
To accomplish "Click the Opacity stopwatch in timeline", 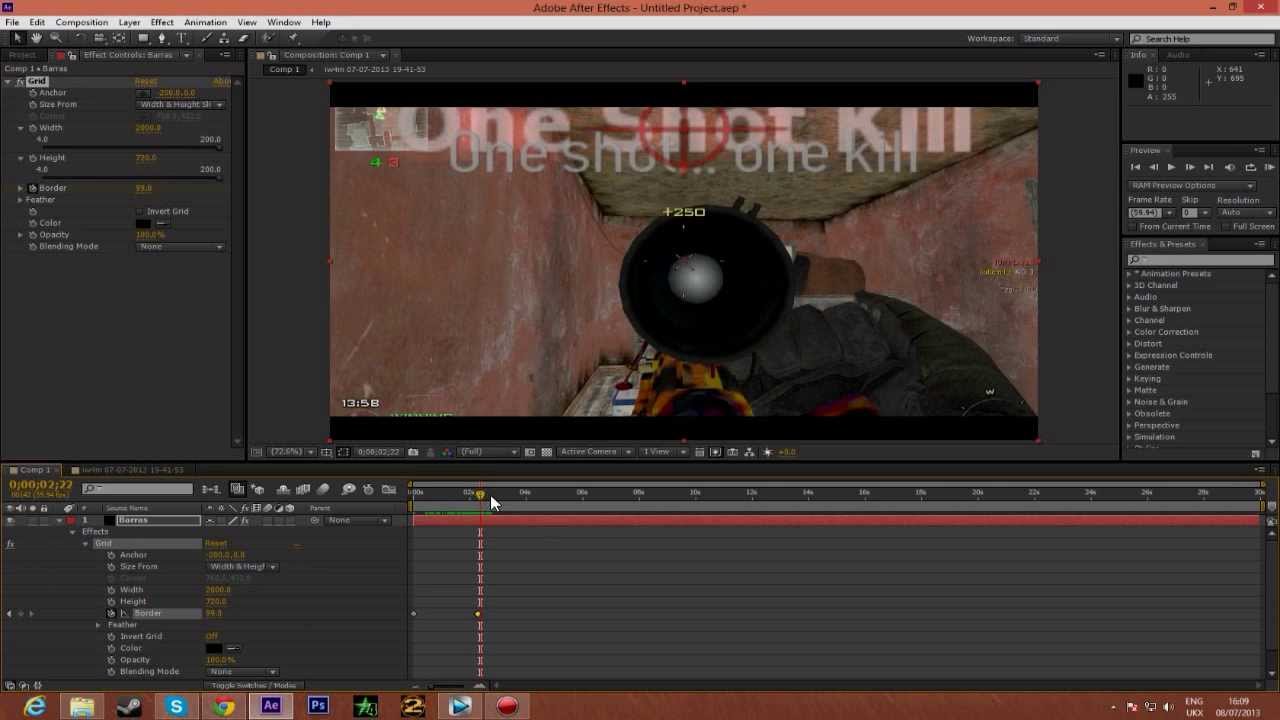I will click(111, 660).
